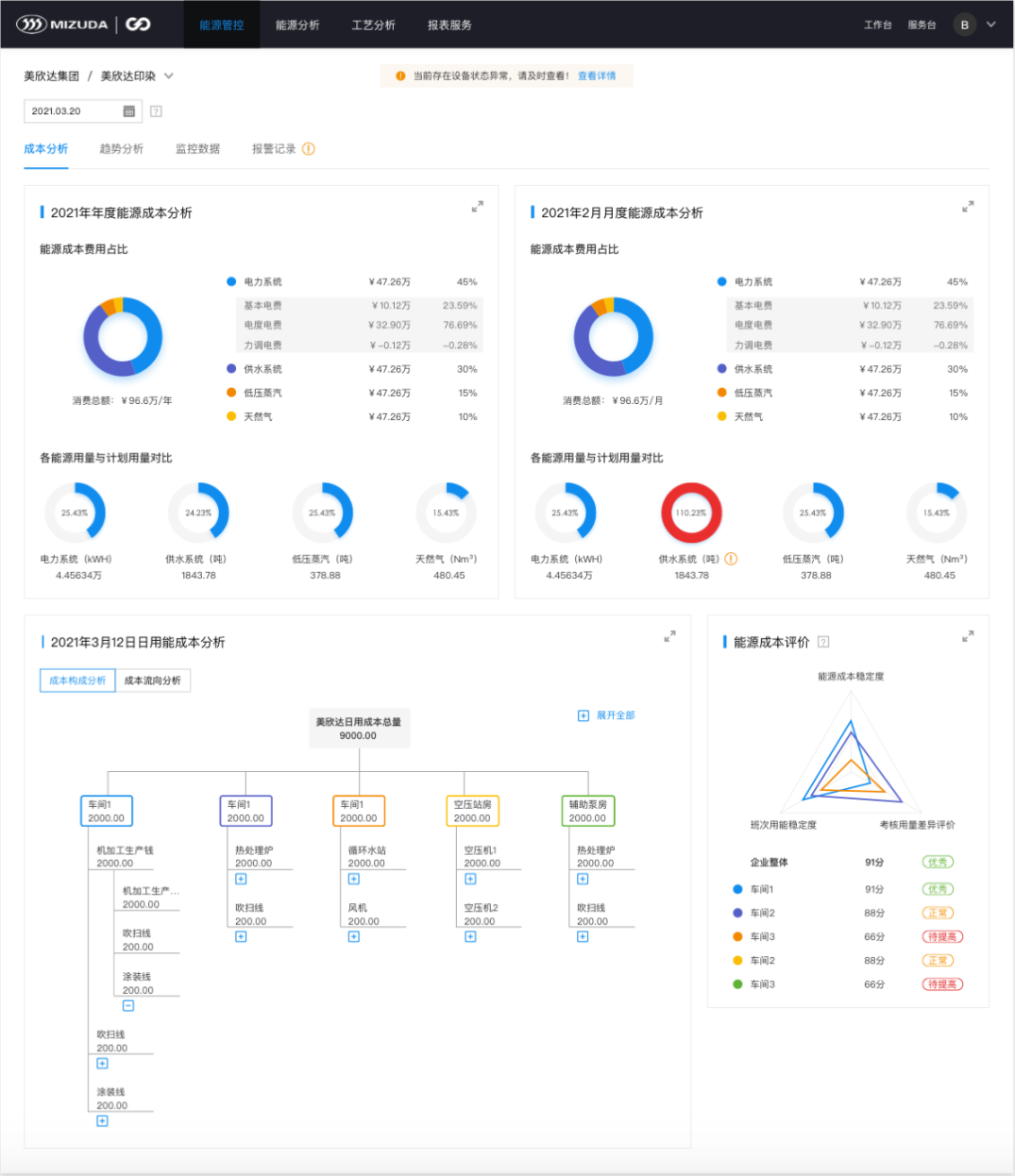Select the 空压站房 2000.00 tree node
Image resolution: width=1015 pixels, height=1176 pixels.
pyautogui.click(x=472, y=811)
